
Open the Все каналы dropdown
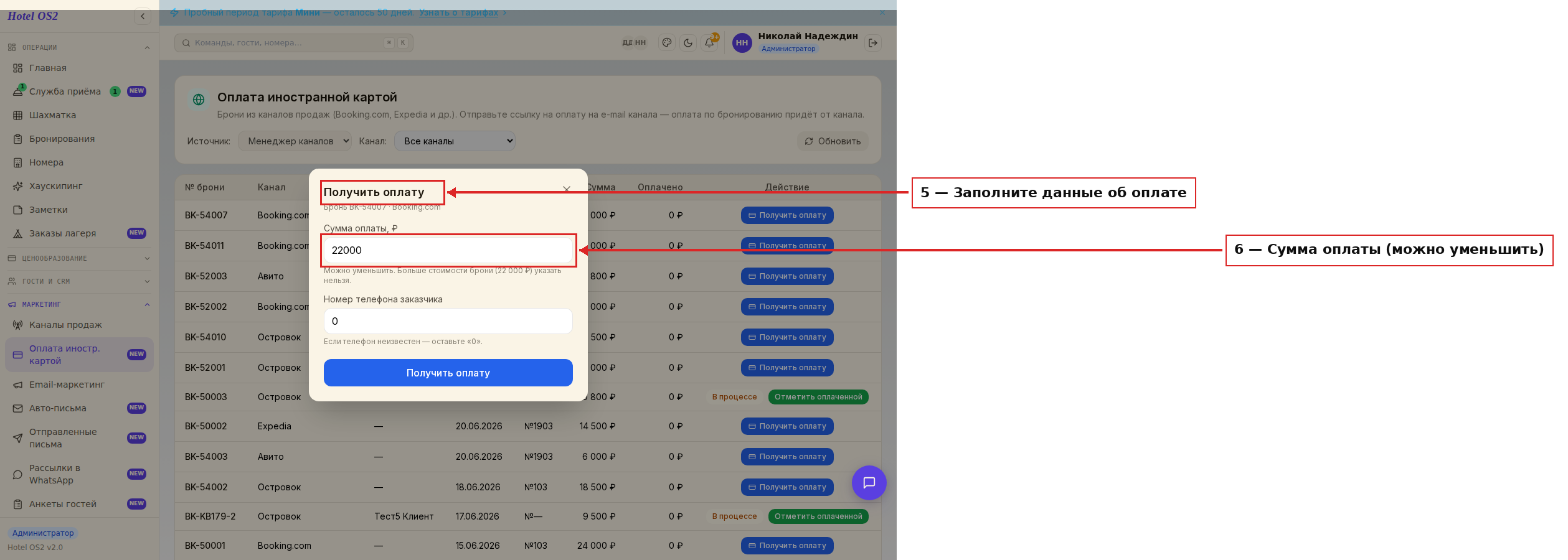click(455, 141)
